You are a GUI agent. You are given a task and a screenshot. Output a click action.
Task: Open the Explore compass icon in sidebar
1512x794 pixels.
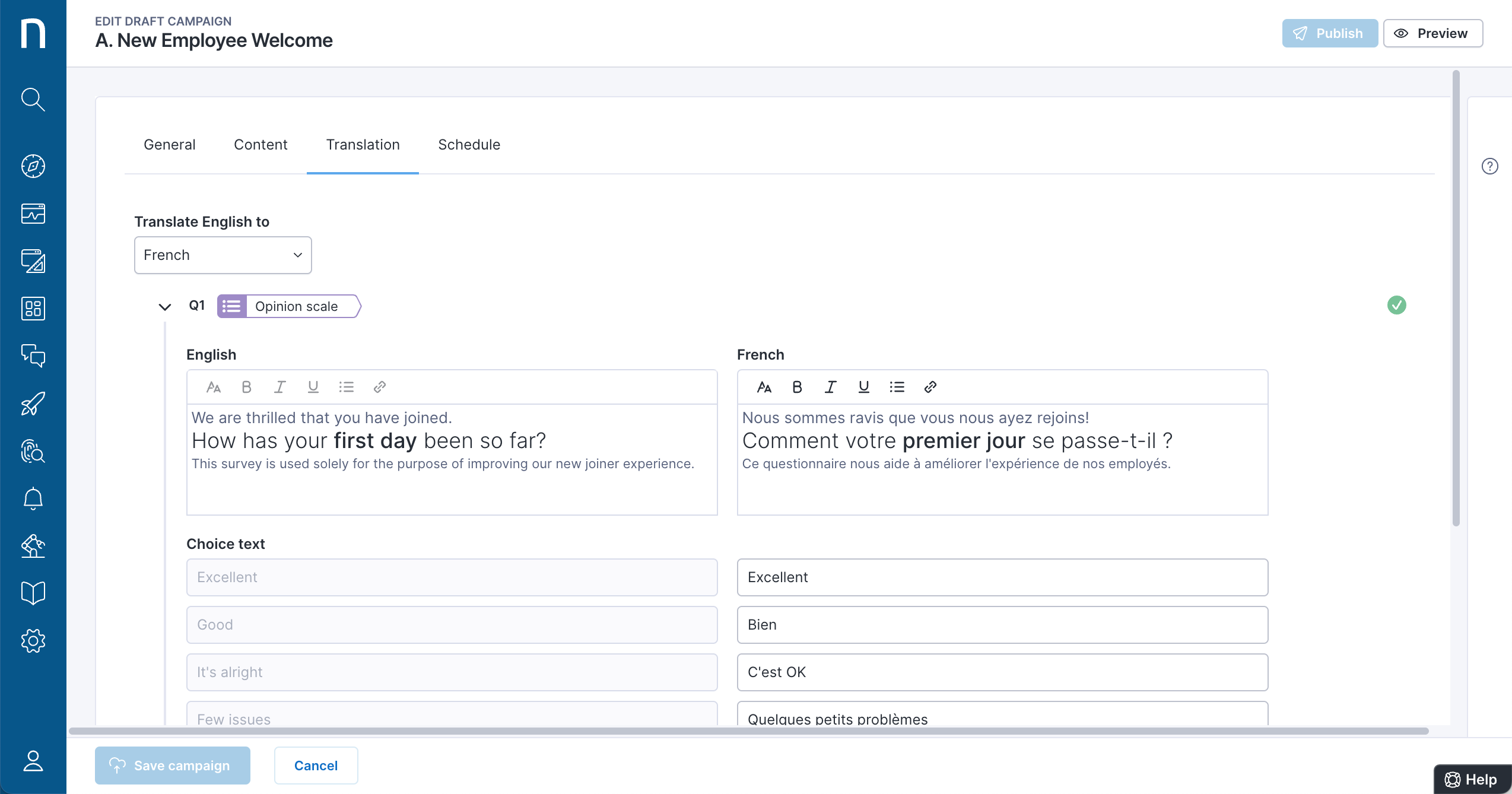[x=33, y=167]
